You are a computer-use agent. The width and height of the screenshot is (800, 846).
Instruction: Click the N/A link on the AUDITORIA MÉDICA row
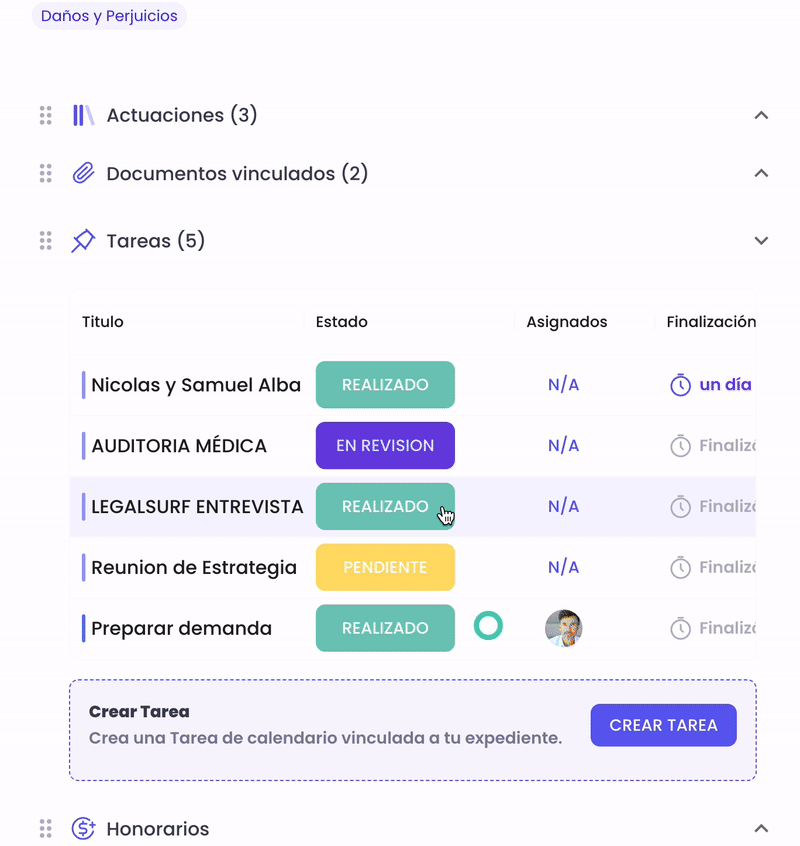tap(563, 445)
